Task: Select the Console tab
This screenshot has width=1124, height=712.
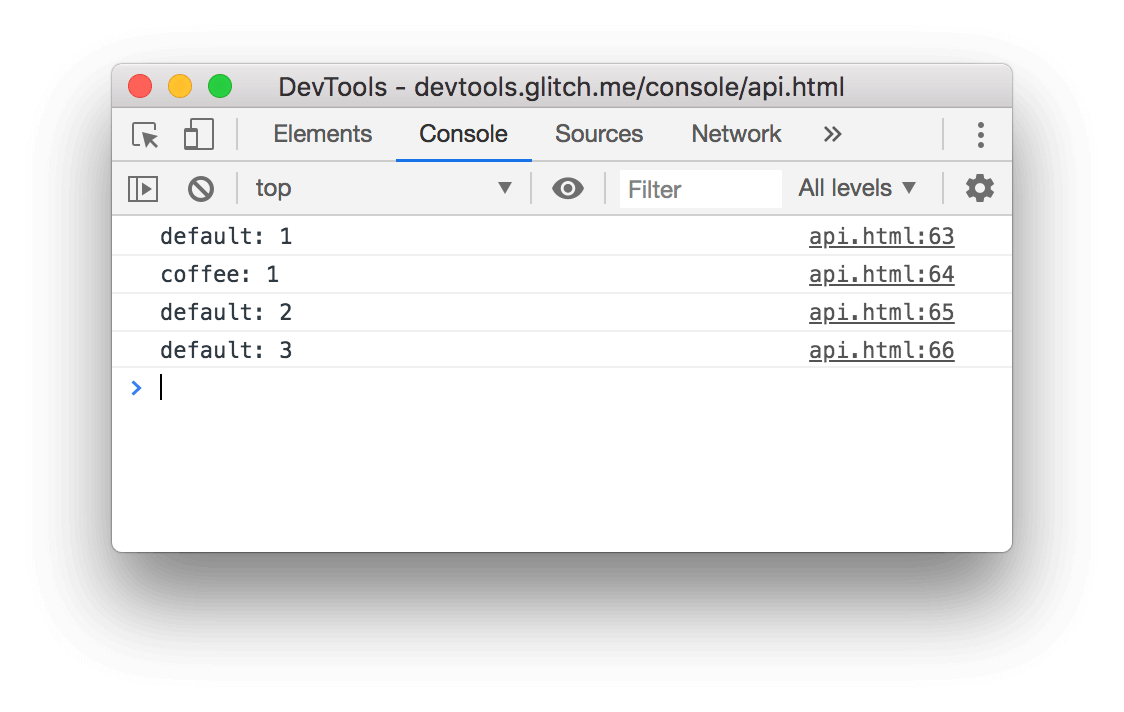Action: click(x=464, y=134)
